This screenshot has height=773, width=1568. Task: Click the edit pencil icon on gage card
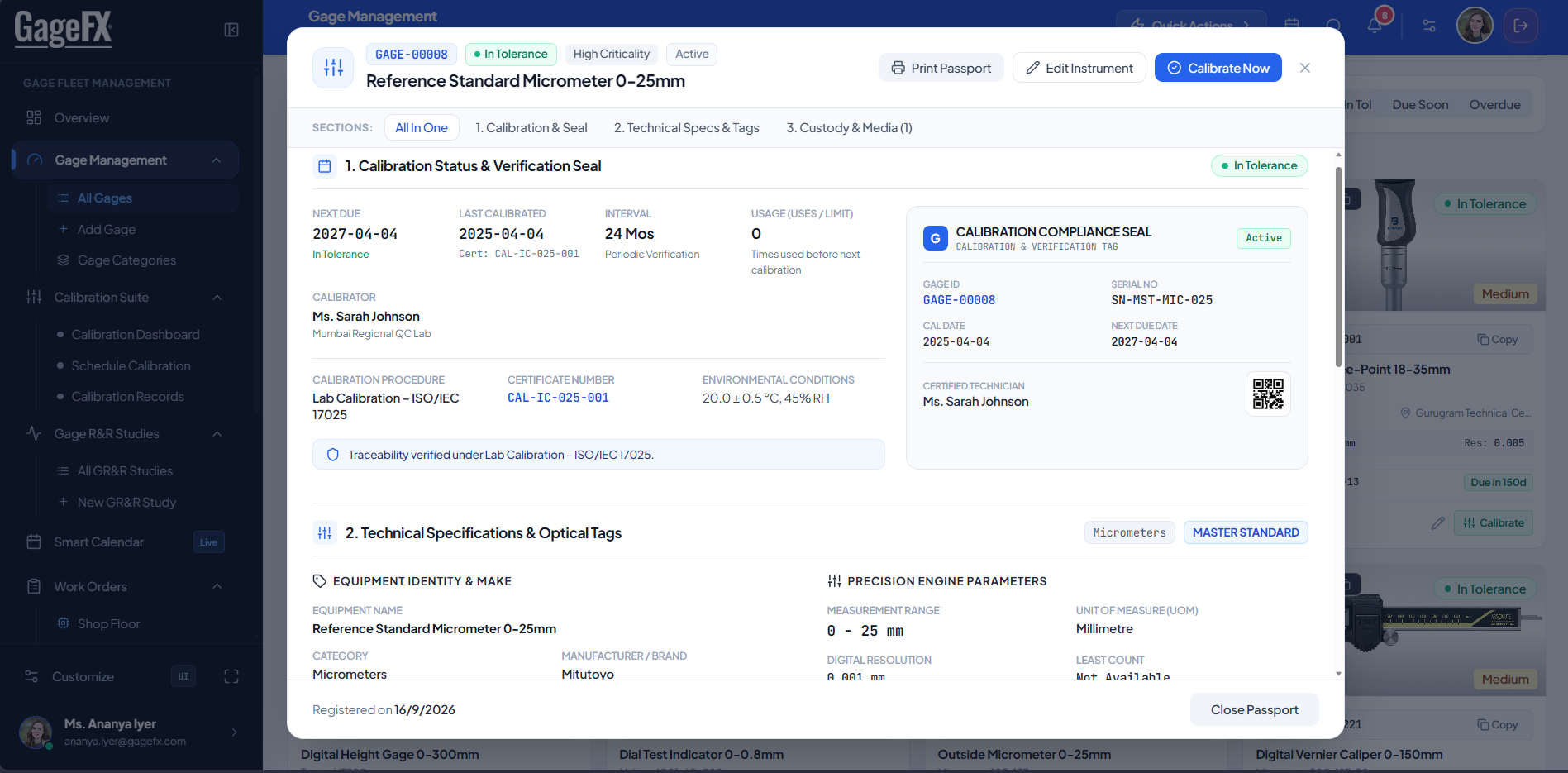click(x=1438, y=522)
